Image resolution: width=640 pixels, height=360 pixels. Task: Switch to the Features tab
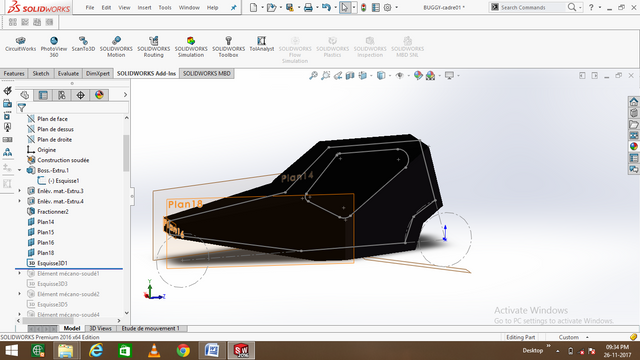pyautogui.click(x=14, y=73)
